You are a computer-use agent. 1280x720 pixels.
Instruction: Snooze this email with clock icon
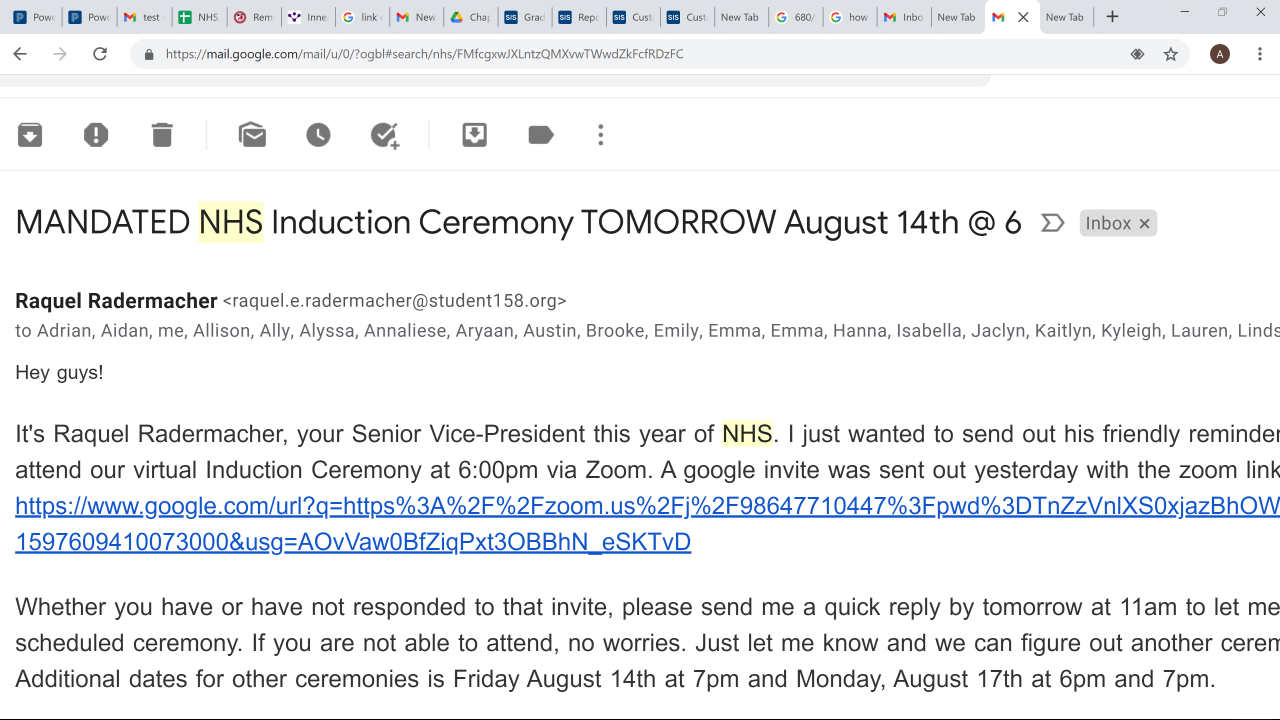(x=318, y=135)
